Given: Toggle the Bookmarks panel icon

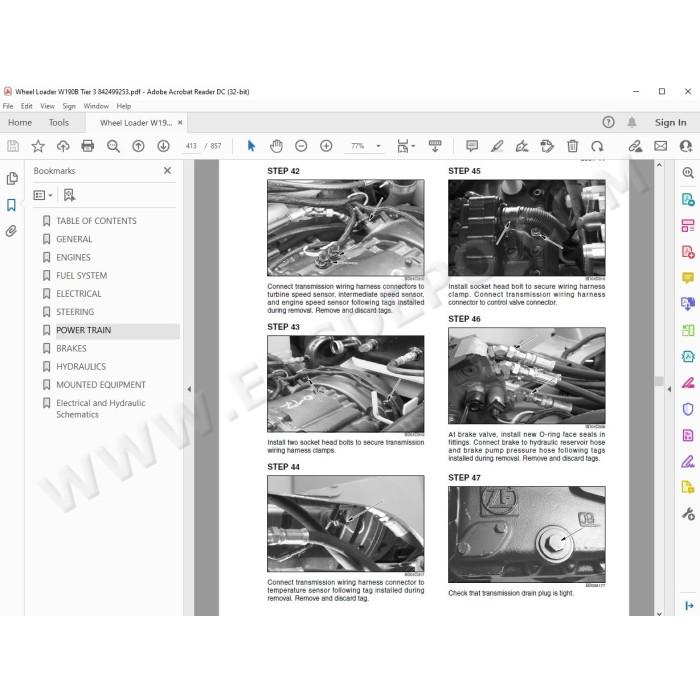Looking at the screenshot, I should tap(11, 205).
